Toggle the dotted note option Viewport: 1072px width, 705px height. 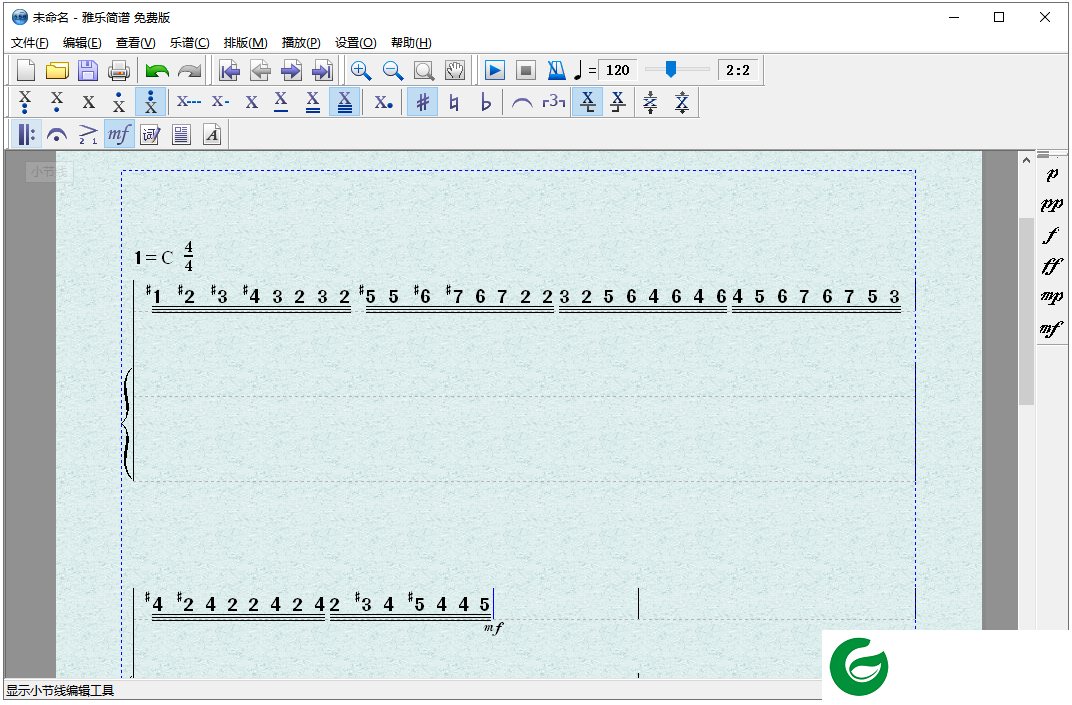click(384, 103)
